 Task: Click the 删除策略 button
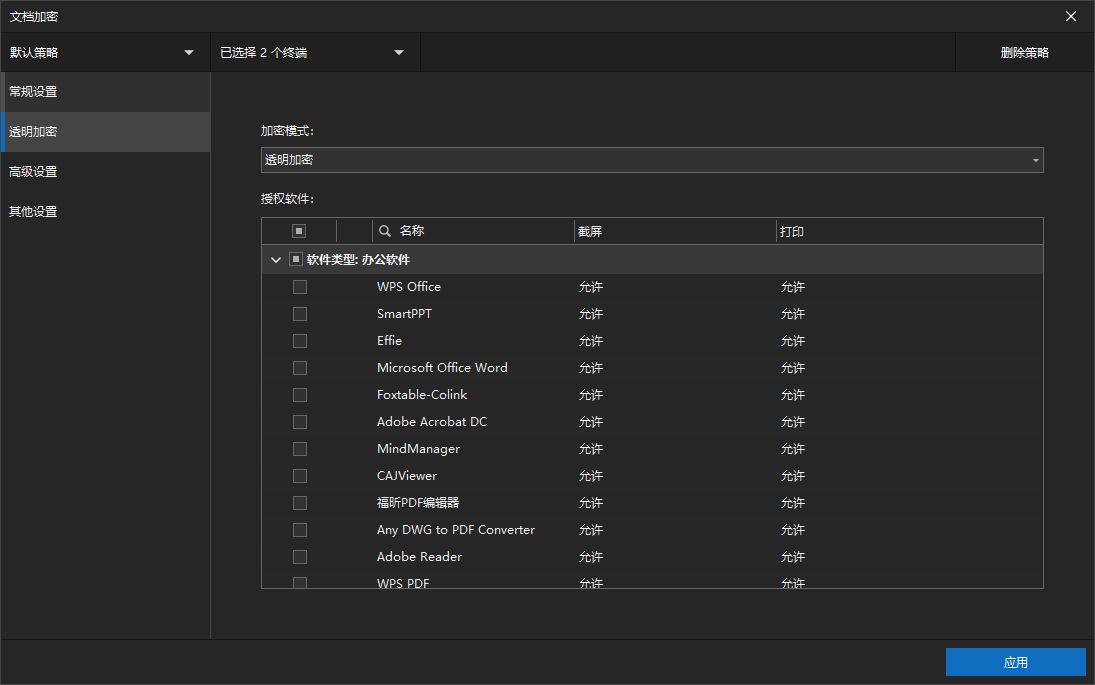(1024, 52)
